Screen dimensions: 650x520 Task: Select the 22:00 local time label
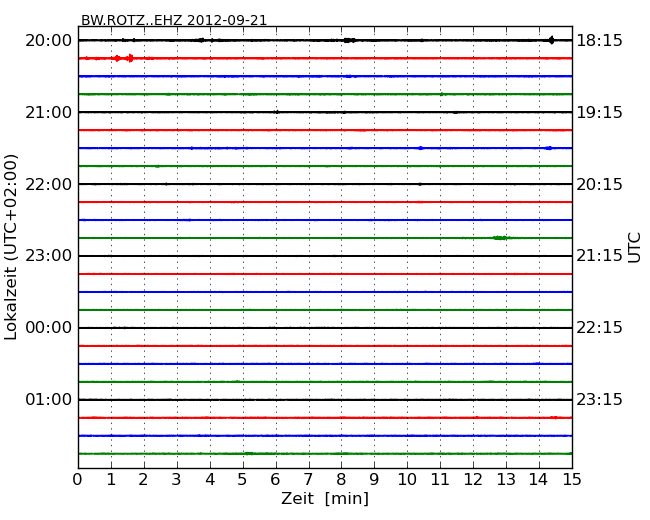(49, 184)
